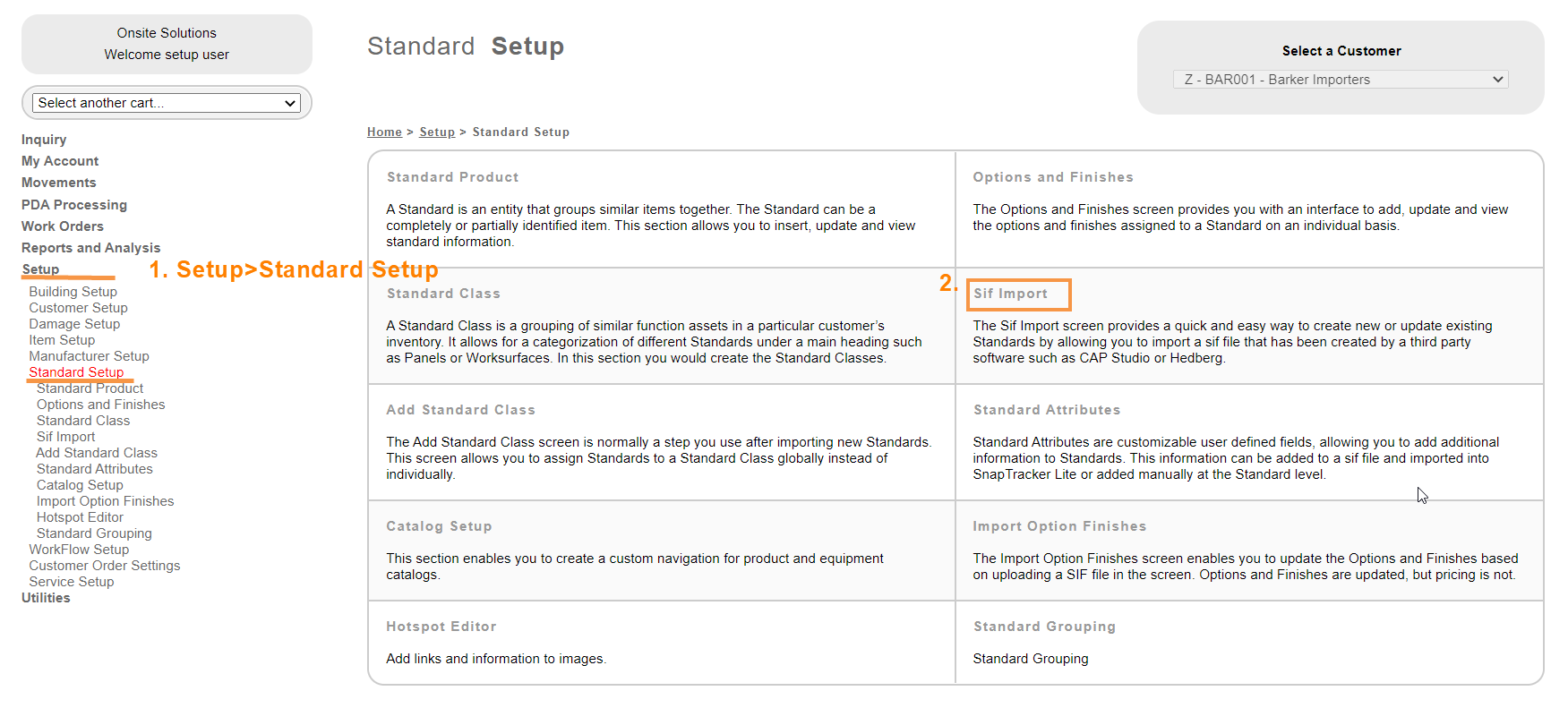Open Standard Class card heading
The width and height of the screenshot is (1568, 708).
(x=443, y=294)
